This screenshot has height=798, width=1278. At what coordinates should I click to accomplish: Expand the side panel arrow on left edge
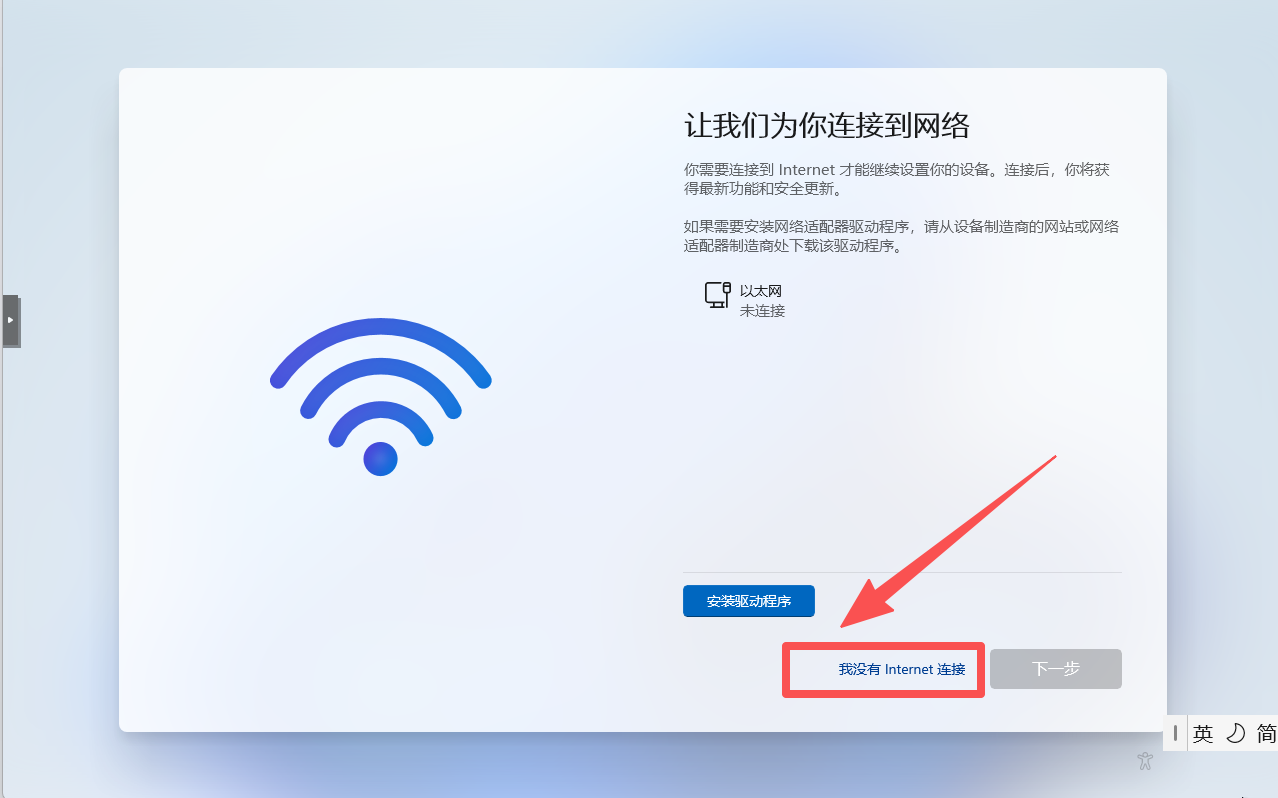[x=11, y=320]
